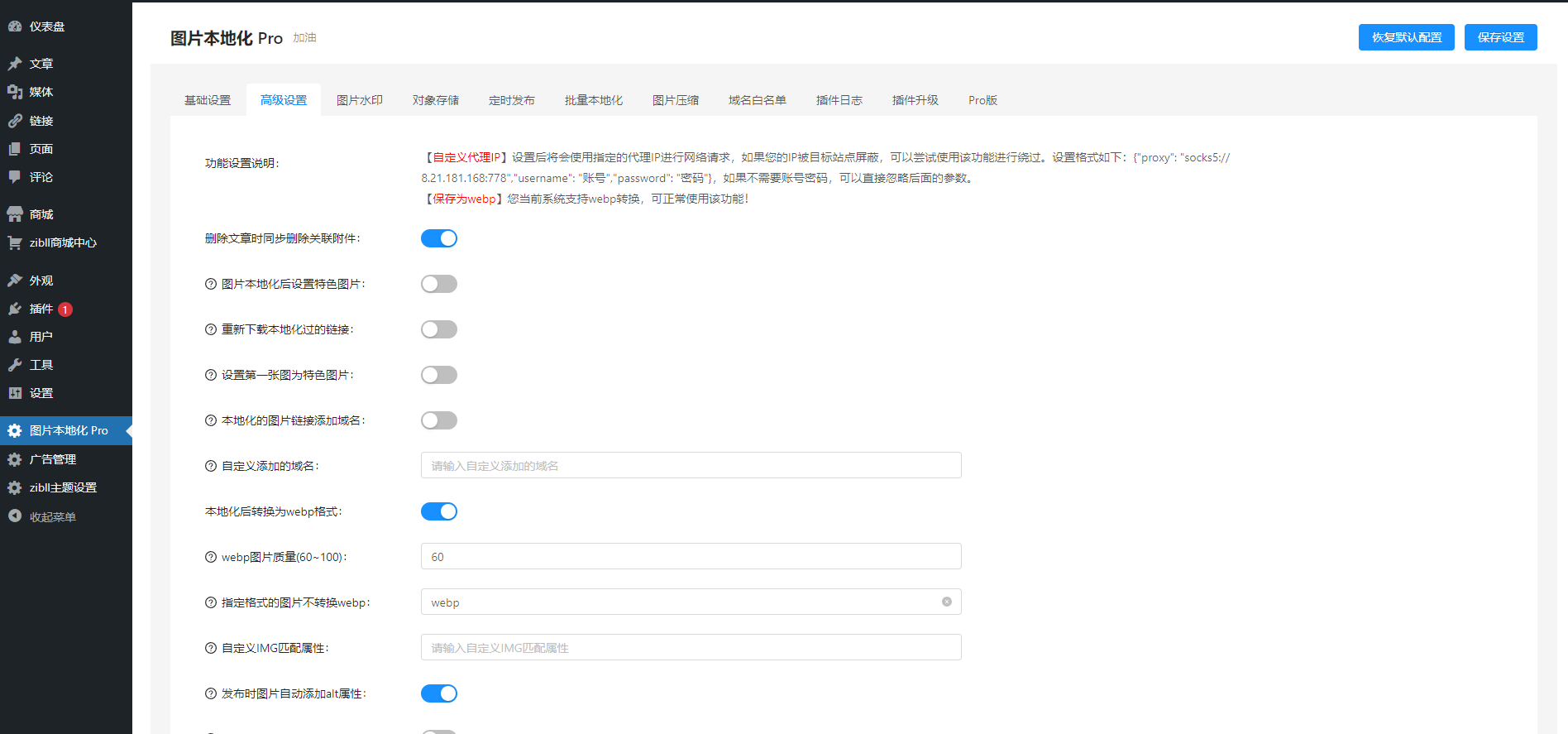1568x734 pixels.
Task: Click the media icon beside 媒体
Action: 15,92
